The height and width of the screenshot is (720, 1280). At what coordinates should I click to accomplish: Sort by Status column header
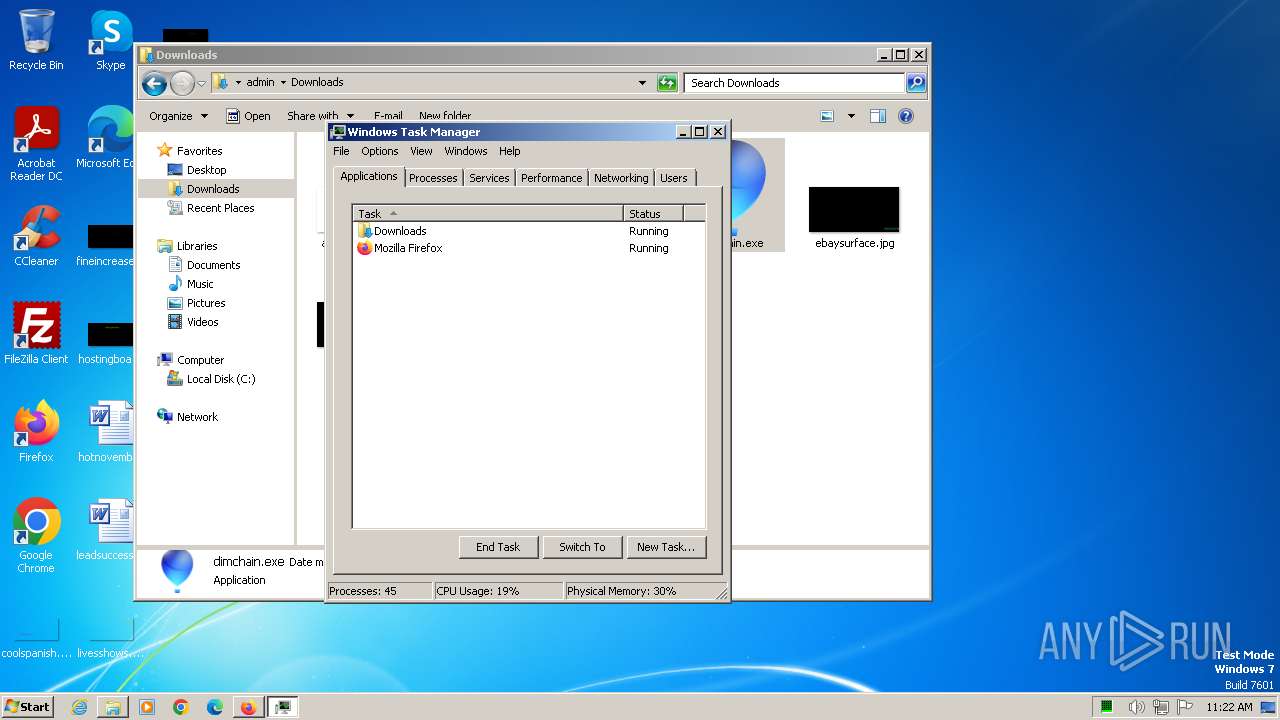[654, 213]
